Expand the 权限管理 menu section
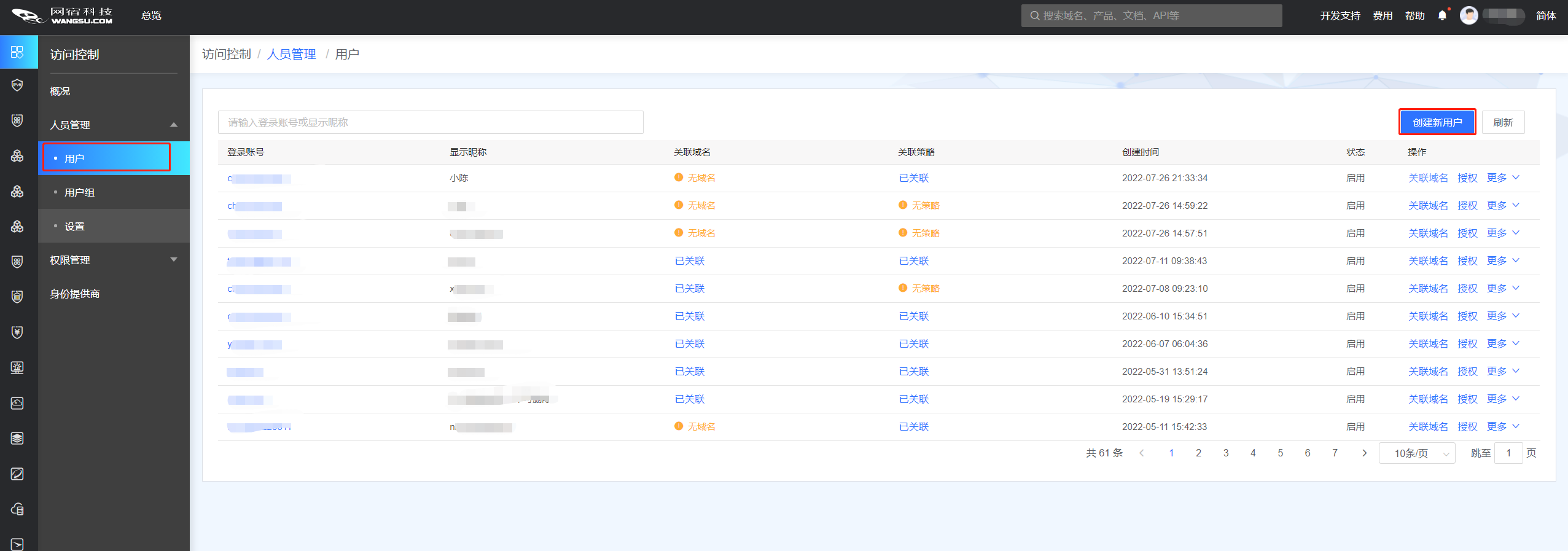Viewport: 1568px width, 551px height. pos(174,260)
